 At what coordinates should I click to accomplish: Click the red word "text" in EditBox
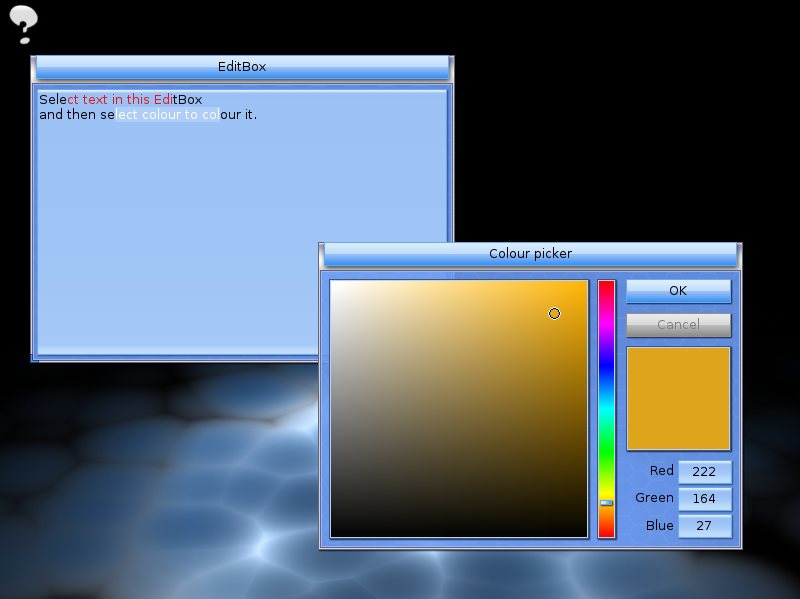(95, 100)
